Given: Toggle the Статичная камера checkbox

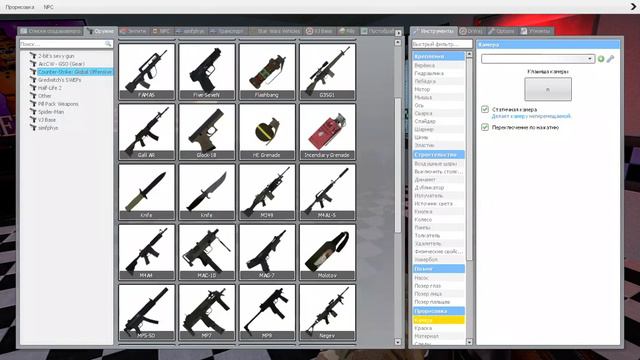Looking at the screenshot, I should pos(485,109).
